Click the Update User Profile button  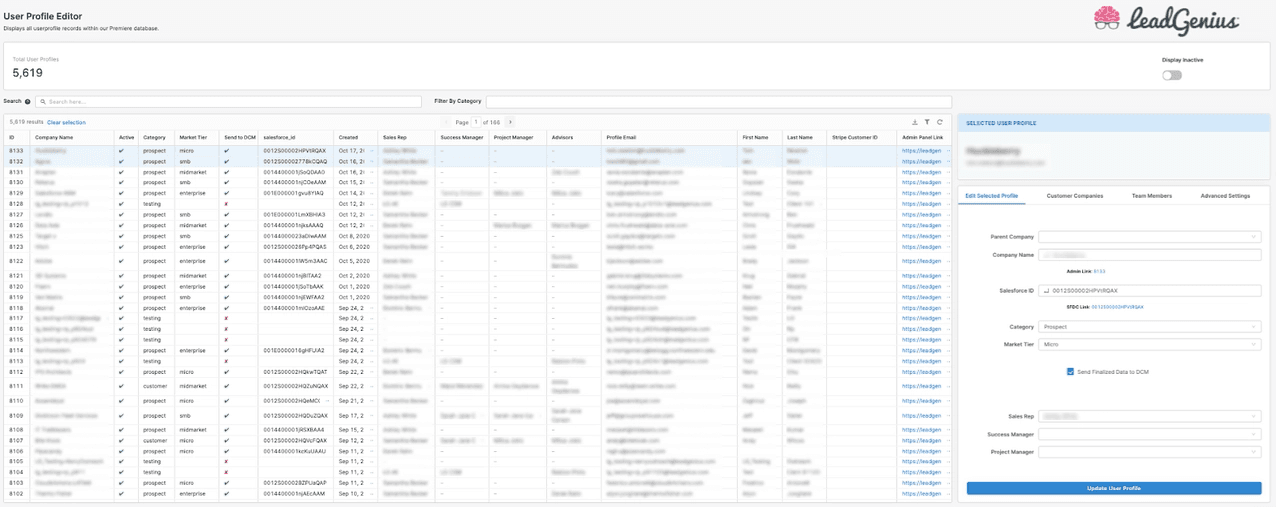[1113, 488]
